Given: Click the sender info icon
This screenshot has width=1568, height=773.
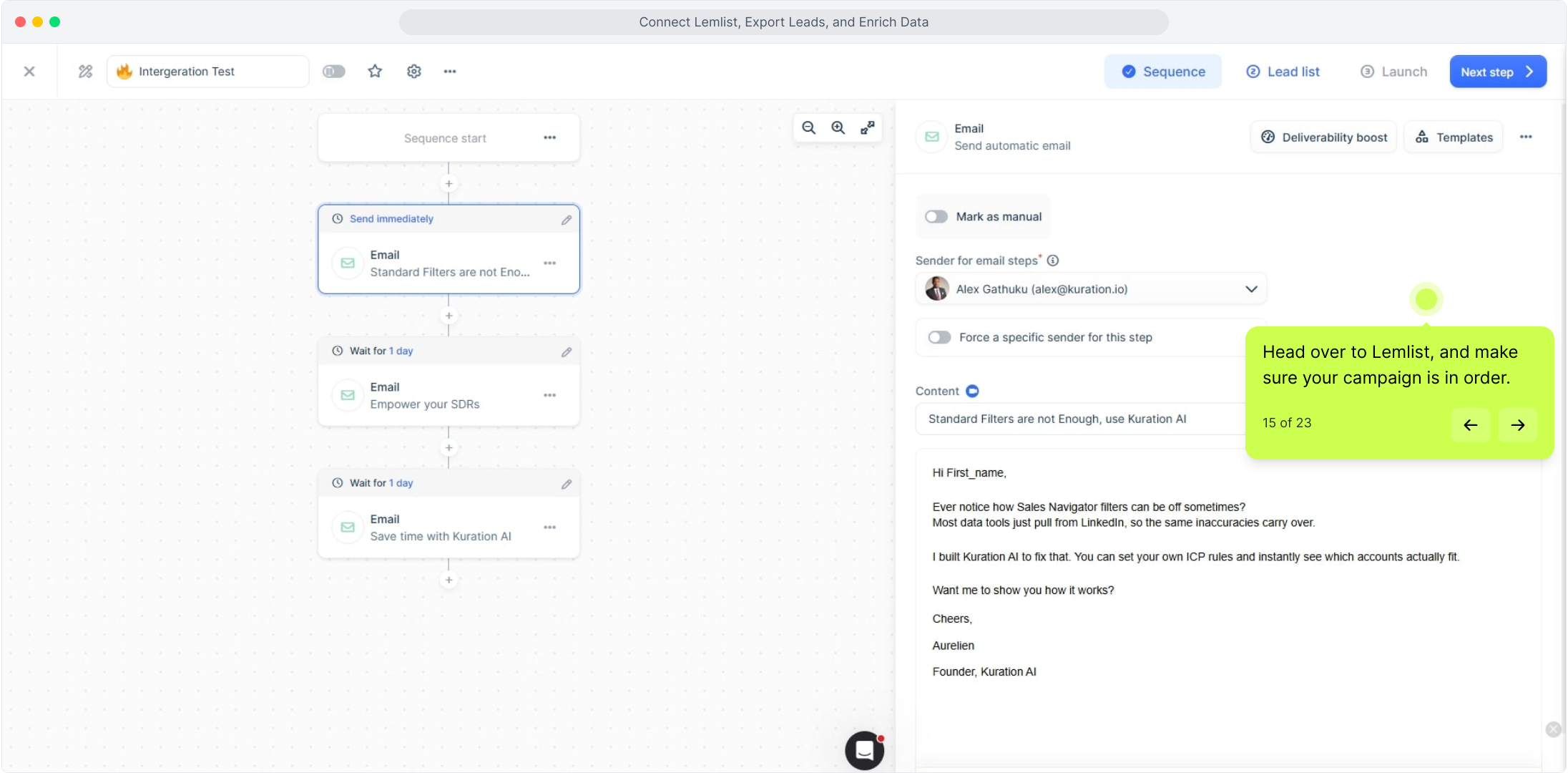Looking at the screenshot, I should (x=1053, y=261).
